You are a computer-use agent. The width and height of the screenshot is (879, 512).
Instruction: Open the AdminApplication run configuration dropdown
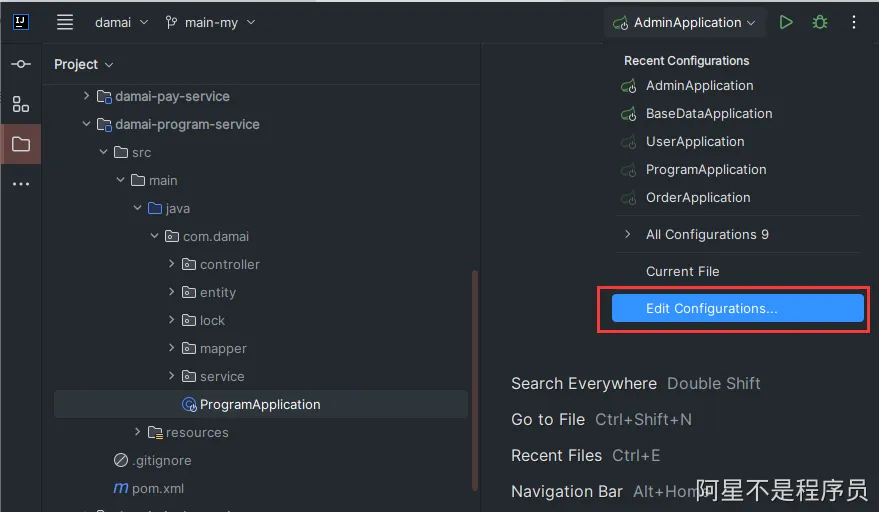pyautogui.click(x=685, y=22)
